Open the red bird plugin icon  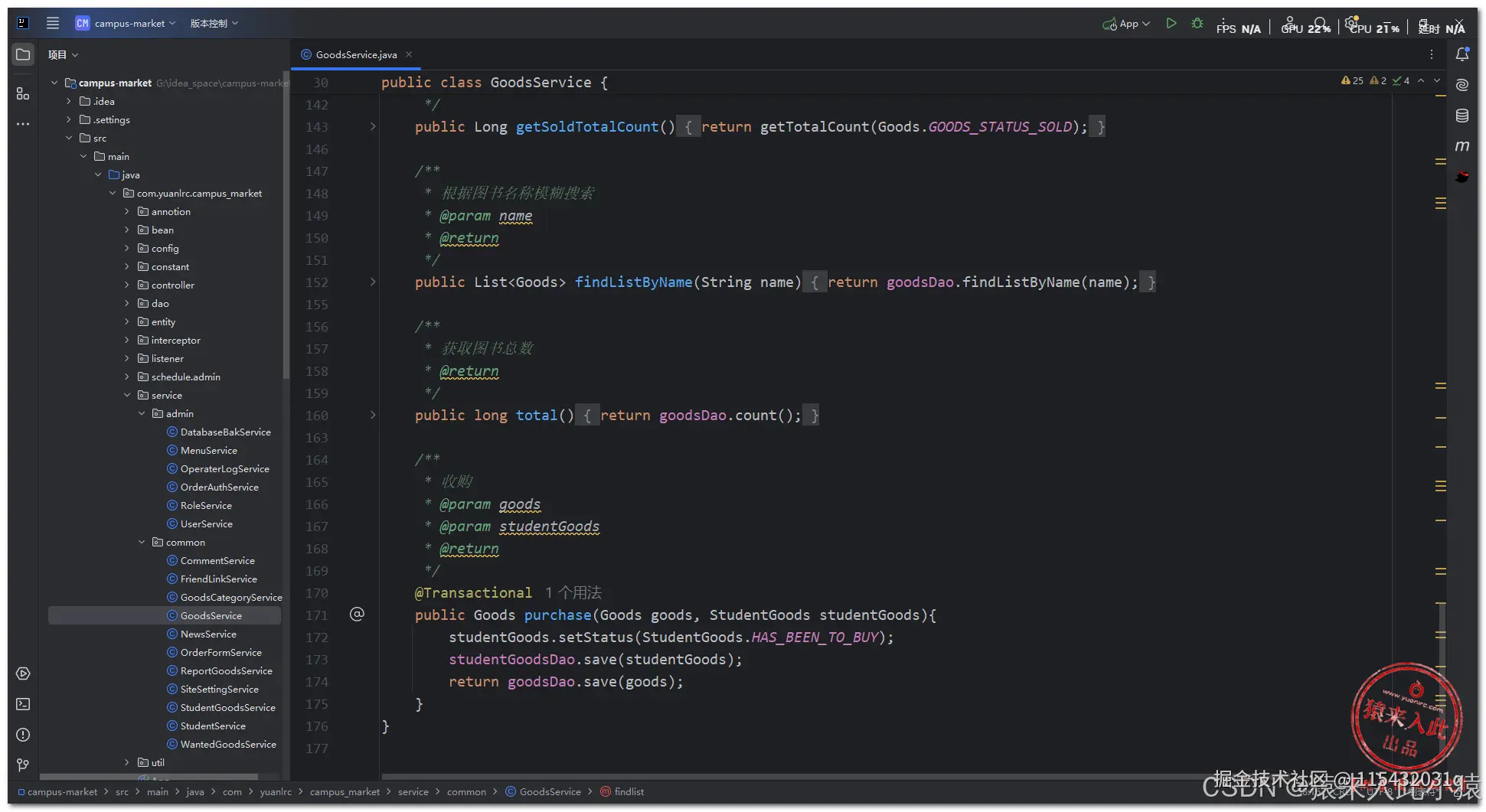(1462, 177)
